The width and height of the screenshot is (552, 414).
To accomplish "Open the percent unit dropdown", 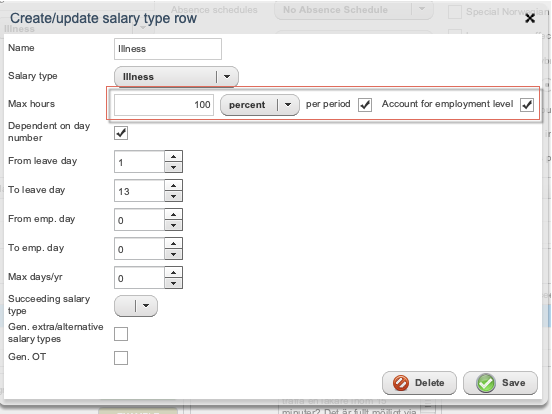I will pyautogui.click(x=260, y=105).
